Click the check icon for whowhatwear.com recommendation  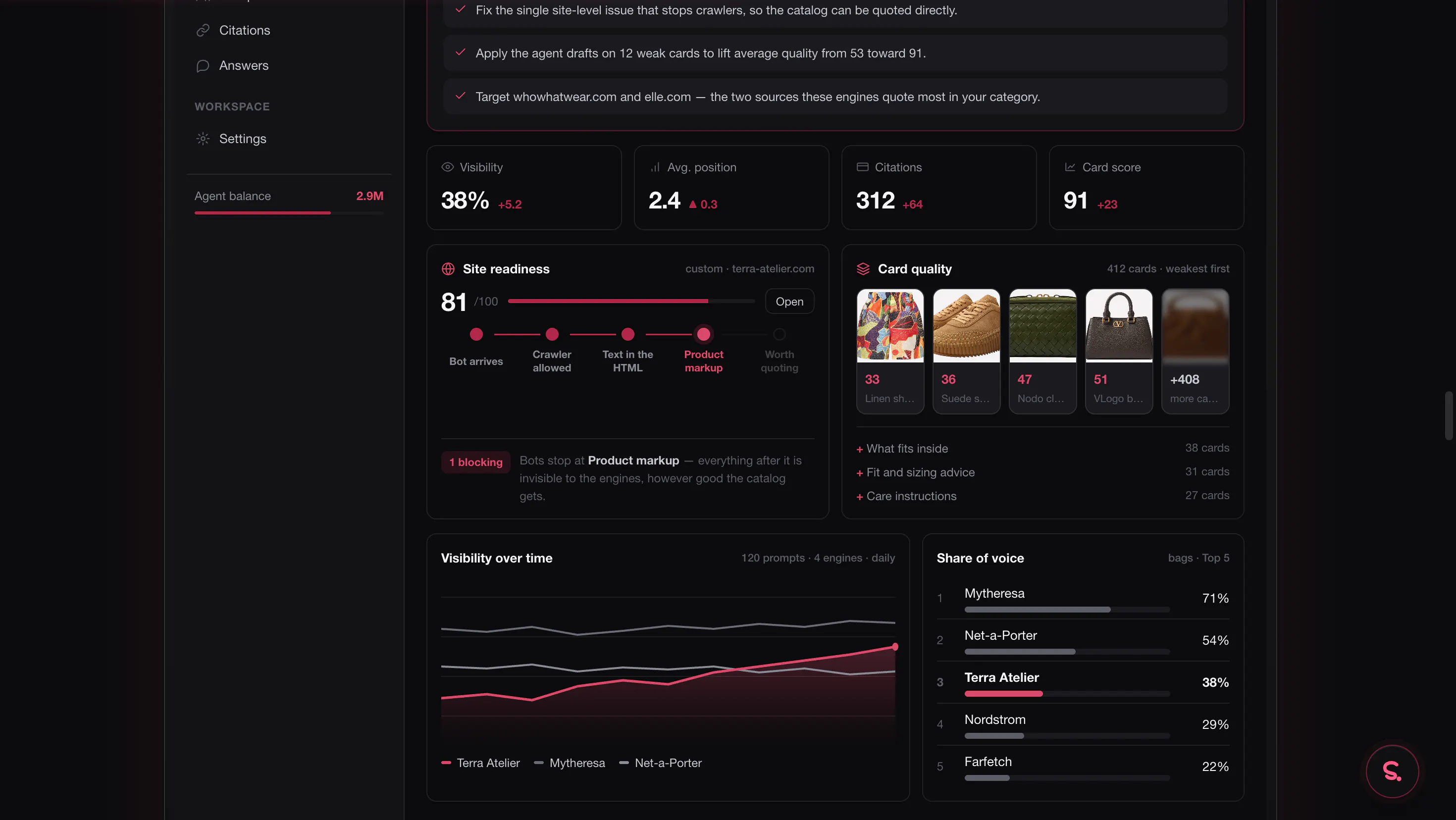[461, 96]
